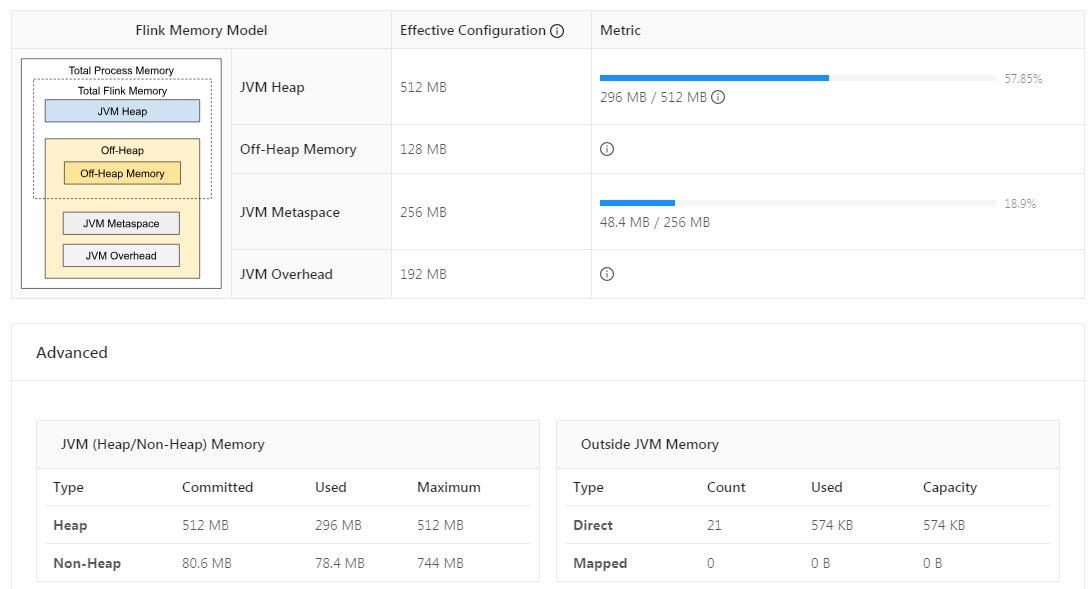This screenshot has width=1089, height=589.
Task: Click the JVM Metaspace configured value 256 MB
Action: point(423,213)
